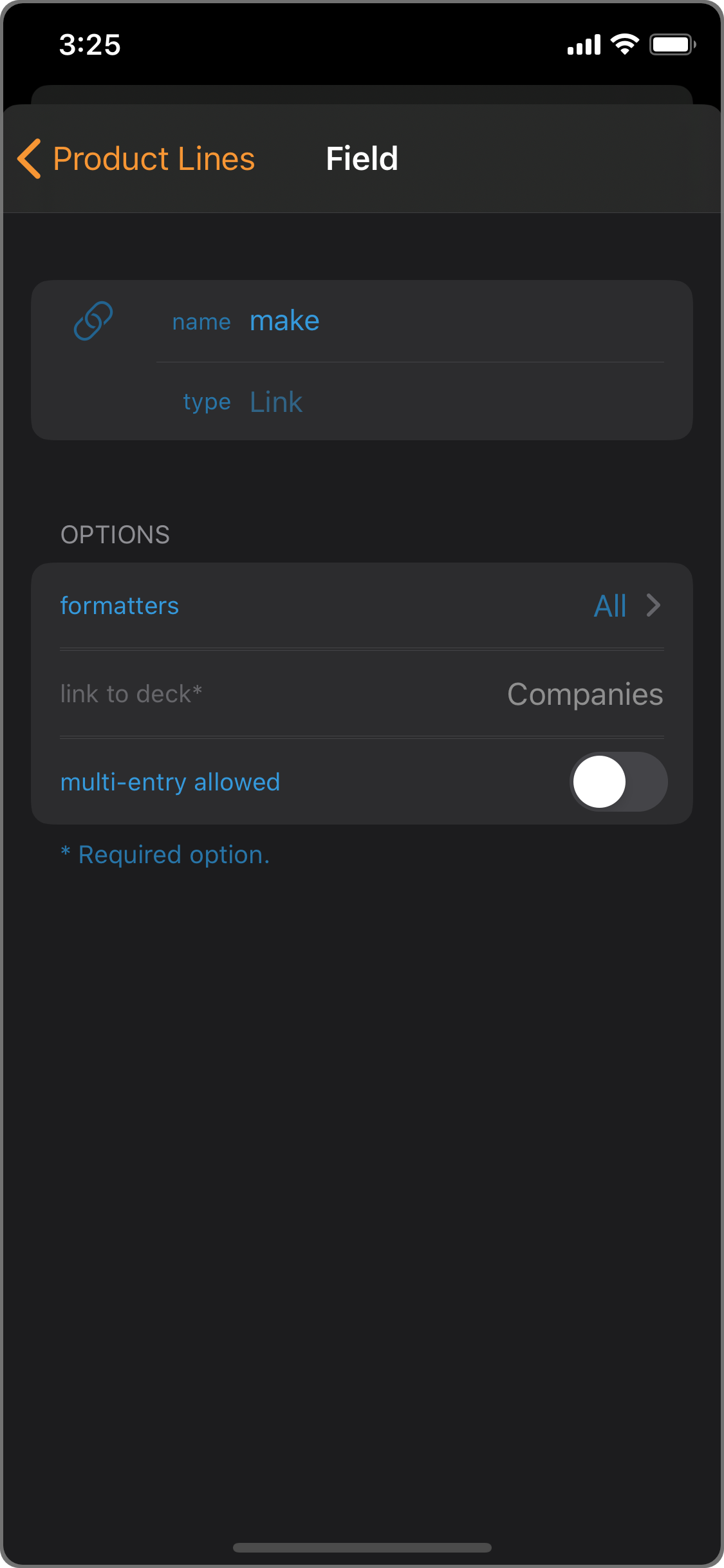Tap the Wi-Fi status bar icon
This screenshot has height=1568, width=724.
tap(624, 44)
